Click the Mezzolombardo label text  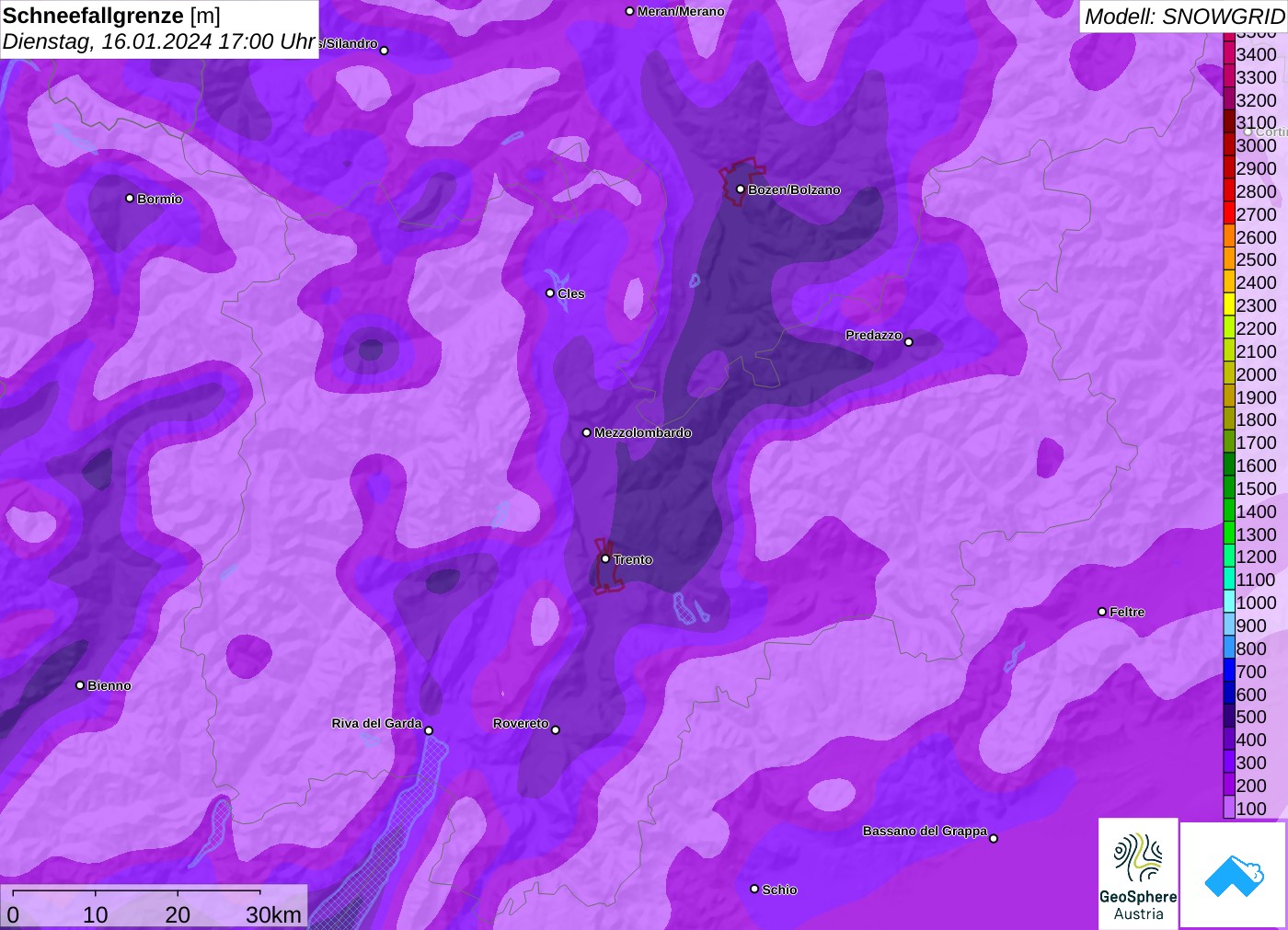pos(642,432)
